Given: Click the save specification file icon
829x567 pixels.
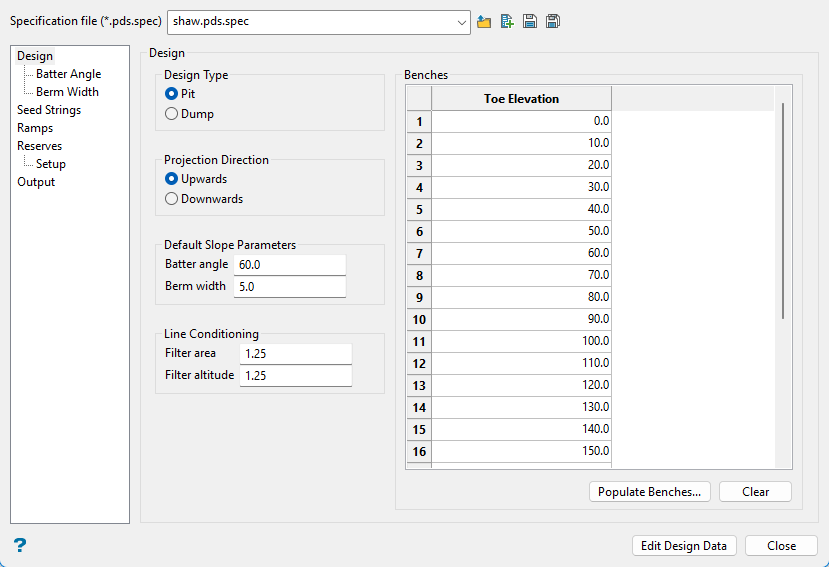Looking at the screenshot, I should pyautogui.click(x=530, y=22).
